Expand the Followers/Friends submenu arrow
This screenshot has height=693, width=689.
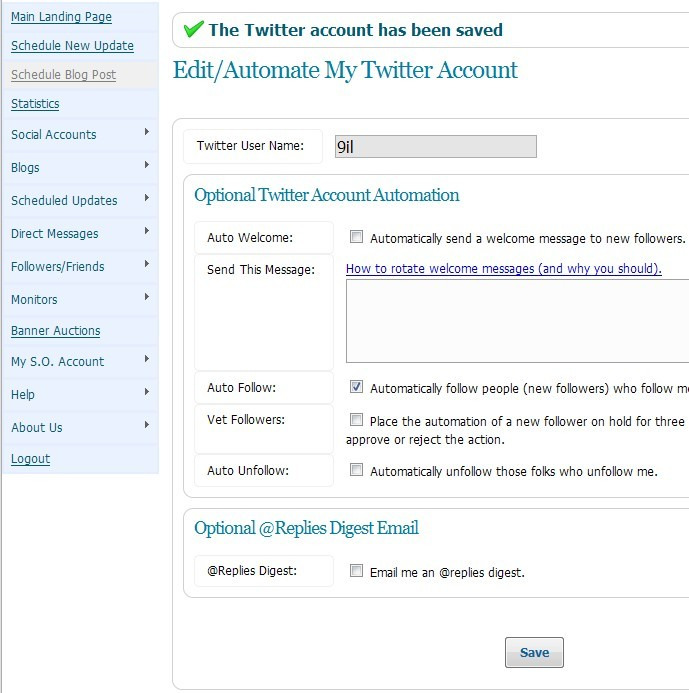pos(147,264)
